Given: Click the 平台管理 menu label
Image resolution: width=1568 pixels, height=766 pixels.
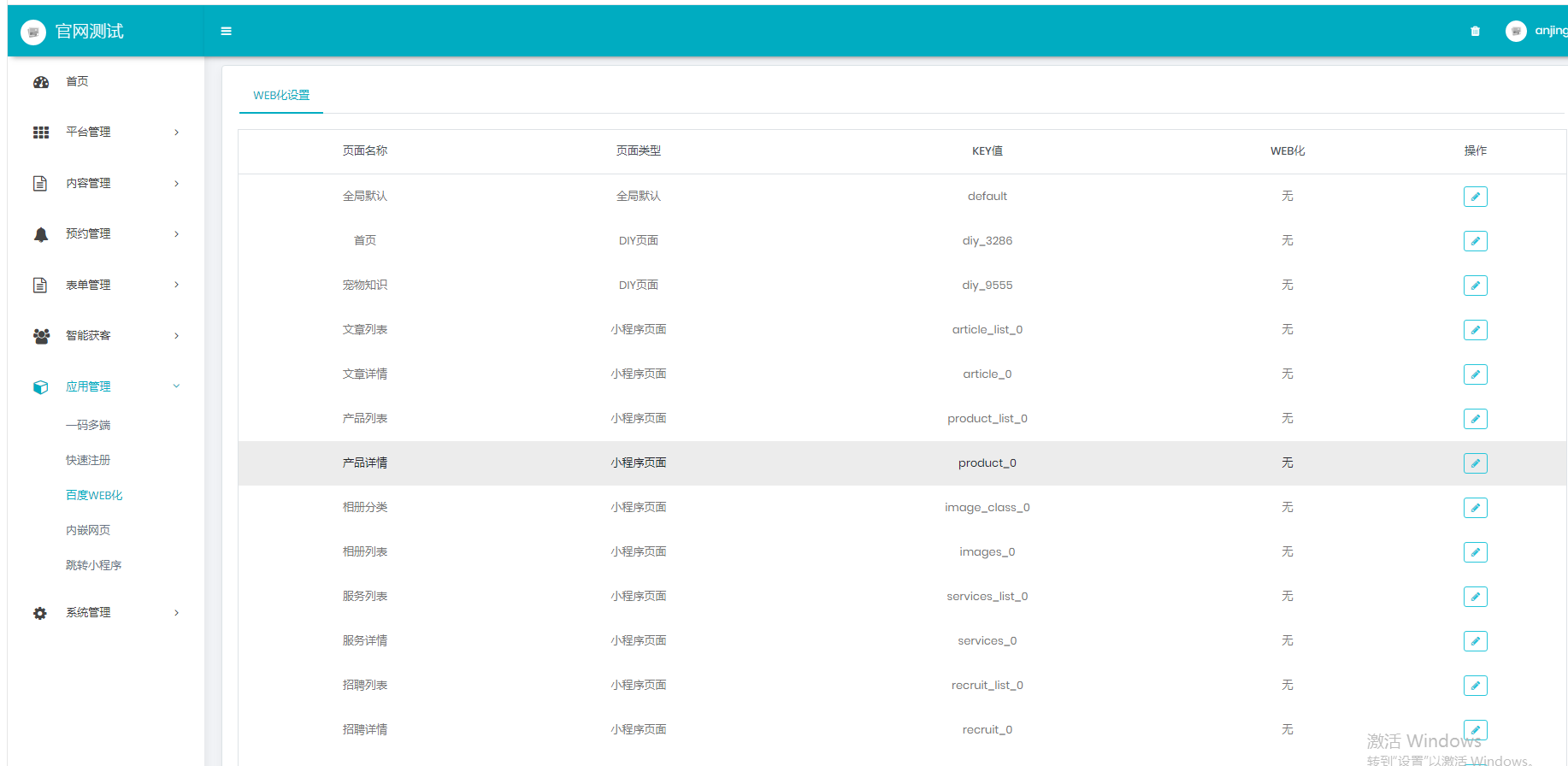Looking at the screenshot, I should (x=88, y=133).
